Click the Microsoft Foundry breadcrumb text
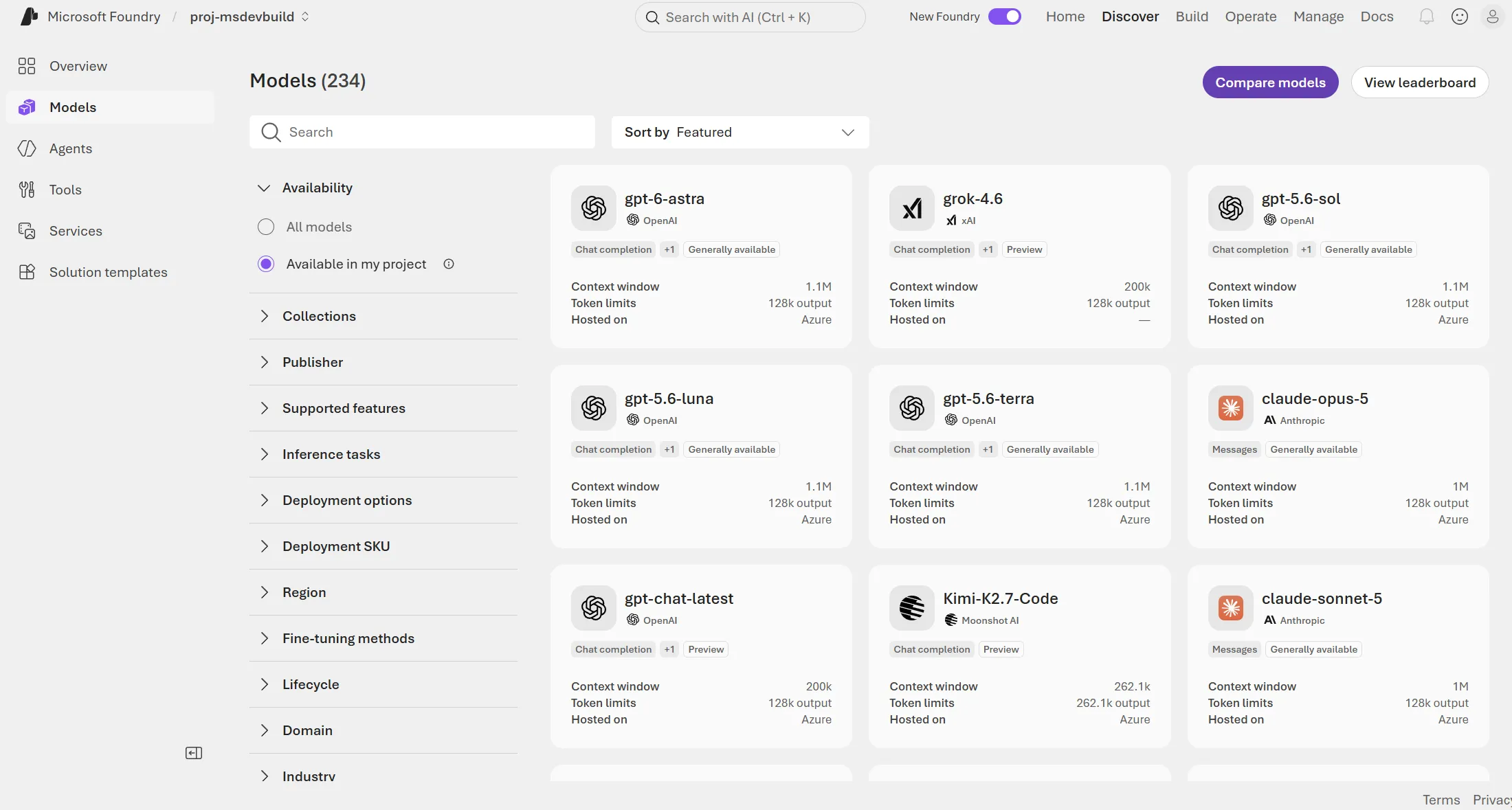 pyautogui.click(x=104, y=16)
